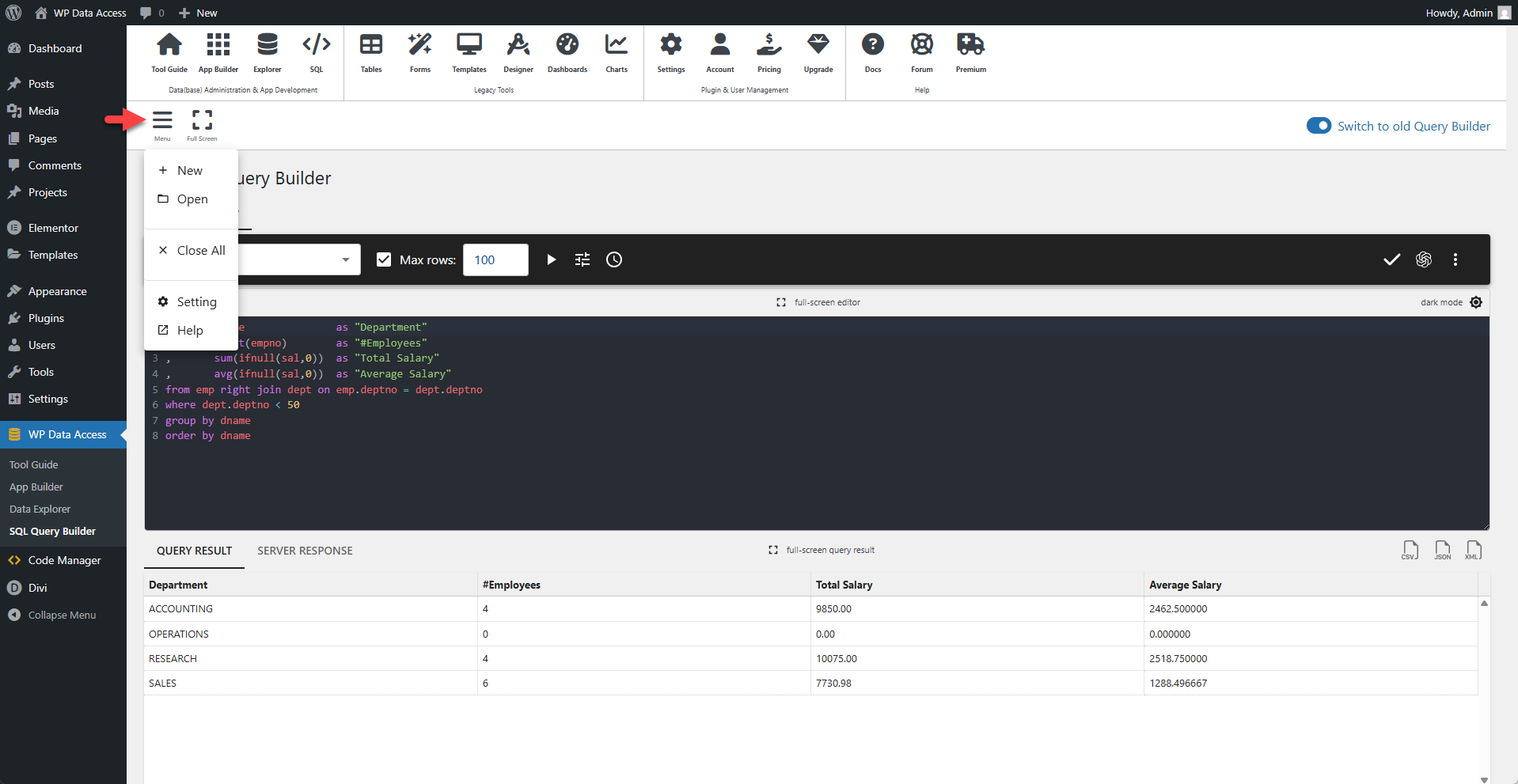Screen dimensions: 1518x784
Task: Export the query result as JSON
Action: point(1442,550)
